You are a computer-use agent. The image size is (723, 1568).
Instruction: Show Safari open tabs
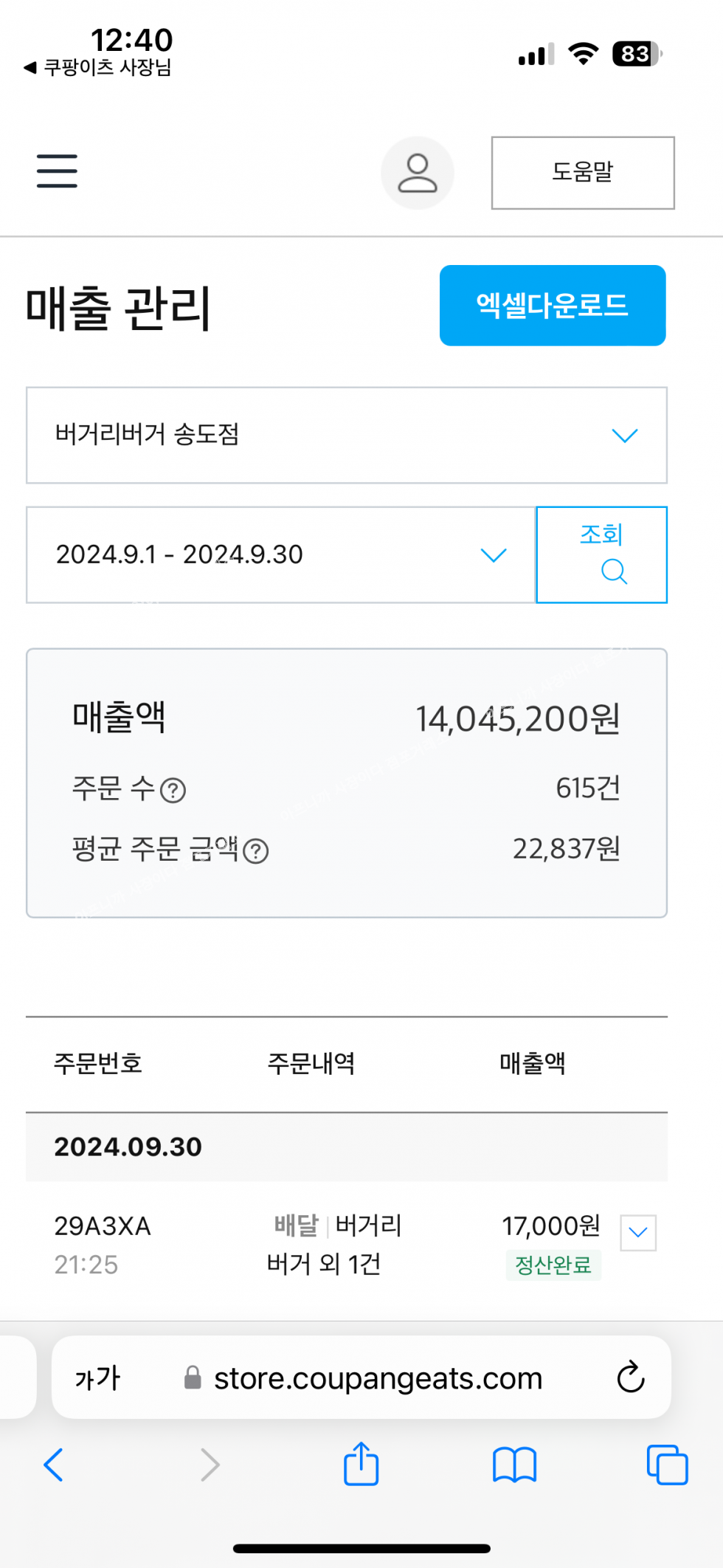[x=667, y=1464]
